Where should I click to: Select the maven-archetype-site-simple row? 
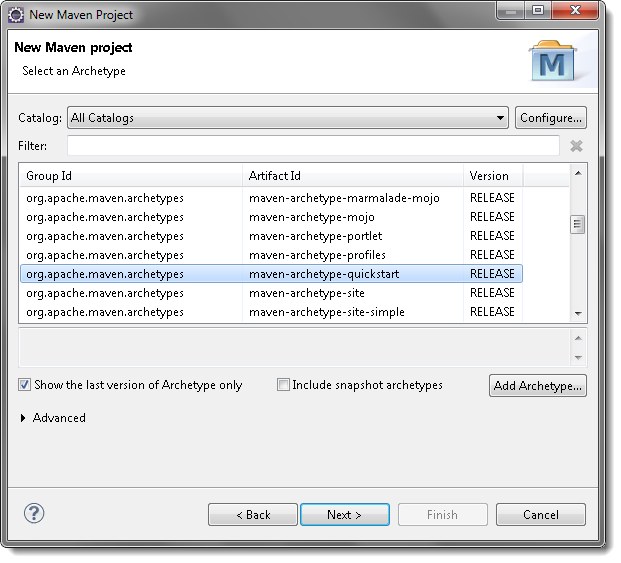pyautogui.click(x=271, y=312)
